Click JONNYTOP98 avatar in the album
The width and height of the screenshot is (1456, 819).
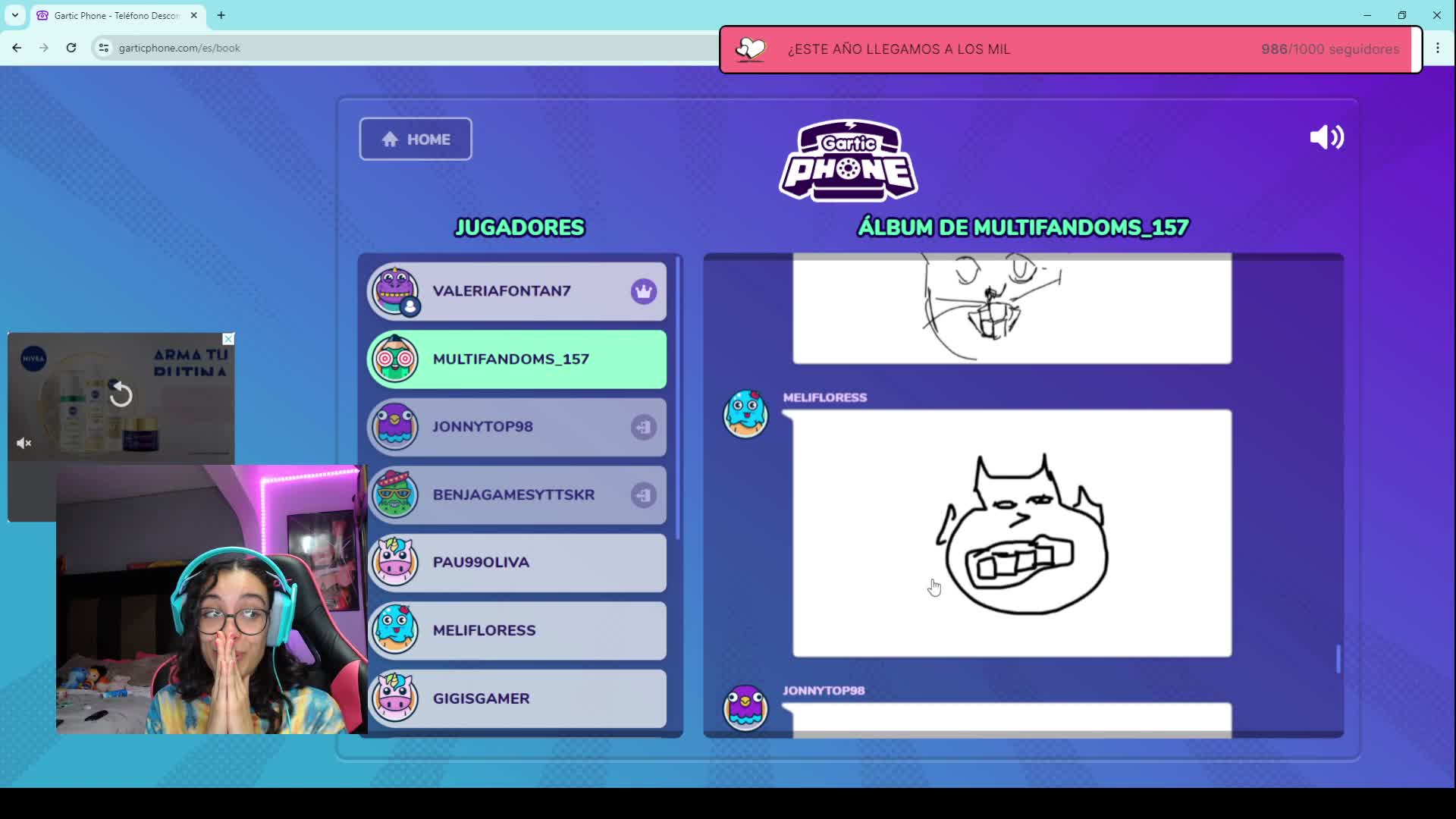(745, 708)
